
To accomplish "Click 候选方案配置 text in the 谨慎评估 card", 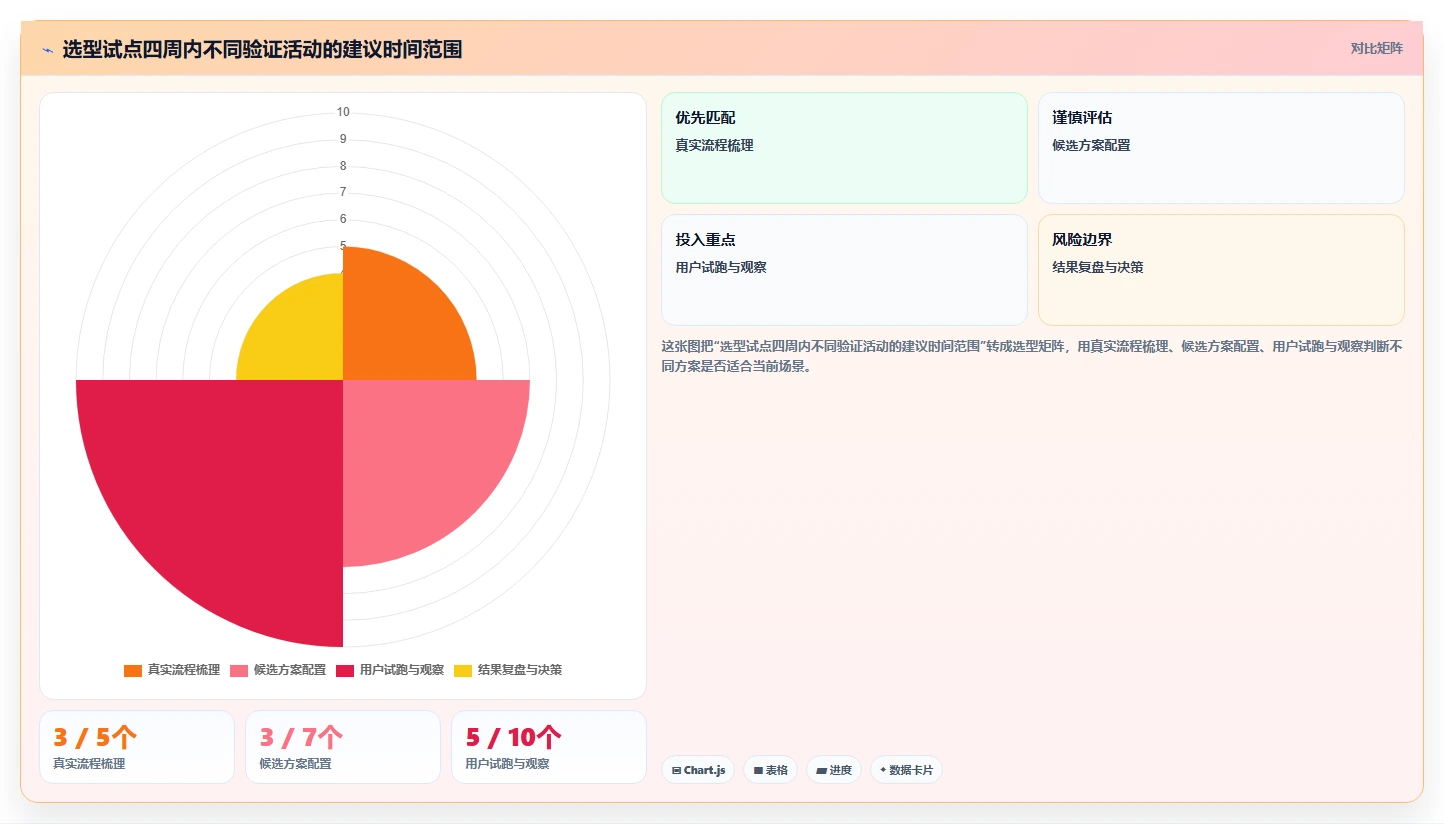I will coord(1091,145).
